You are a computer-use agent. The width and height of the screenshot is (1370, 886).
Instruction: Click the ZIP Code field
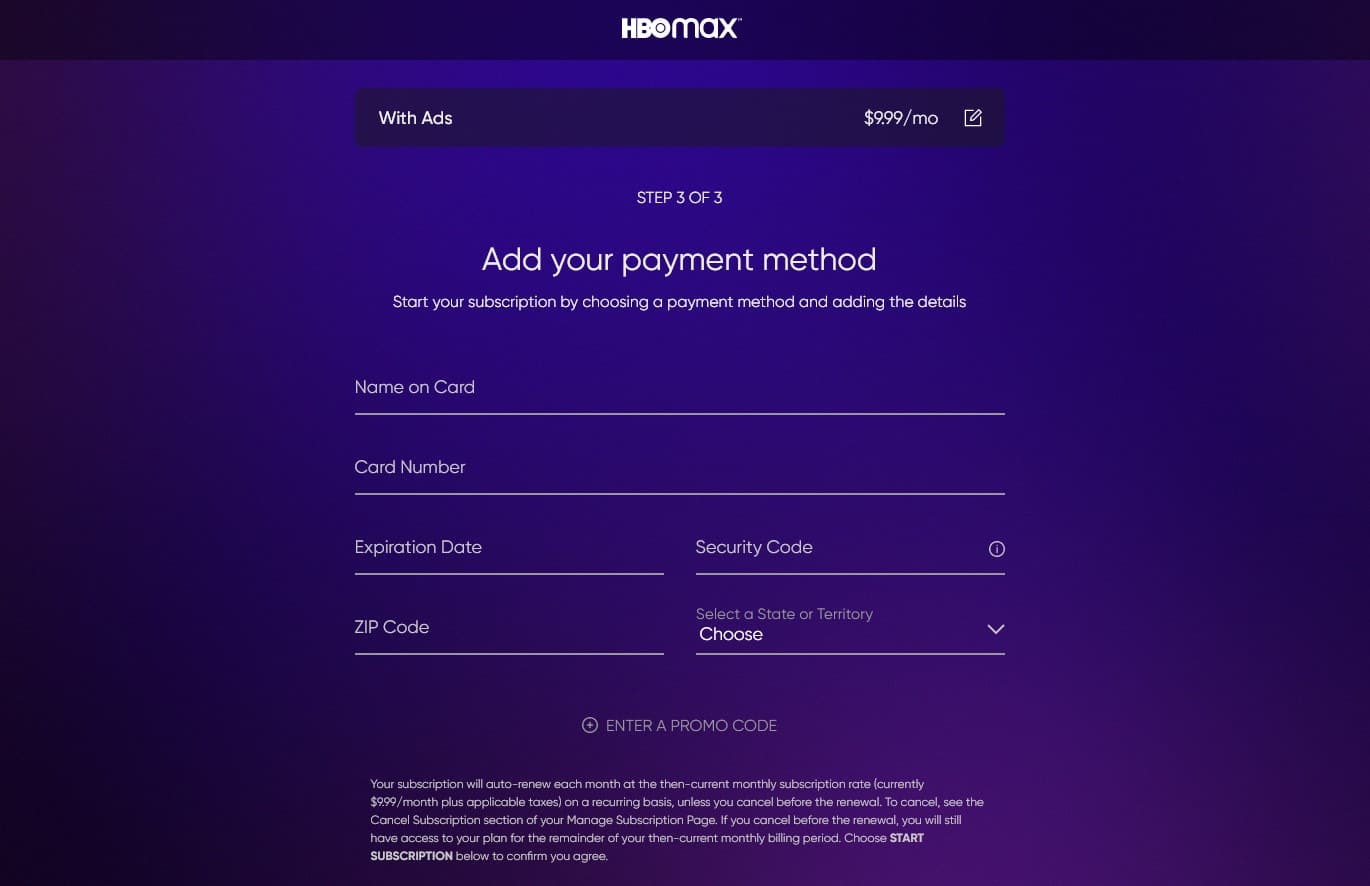click(x=509, y=628)
